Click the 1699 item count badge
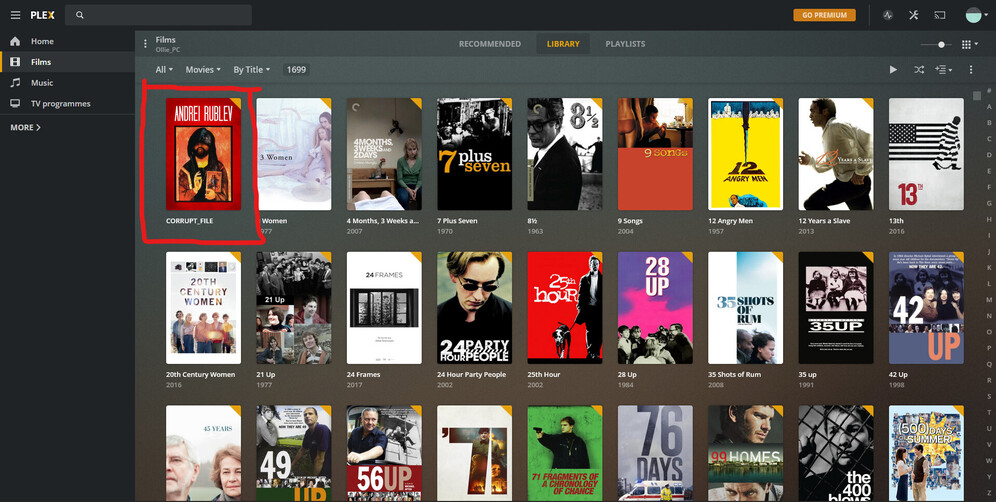This screenshot has height=502, width=996. (296, 70)
